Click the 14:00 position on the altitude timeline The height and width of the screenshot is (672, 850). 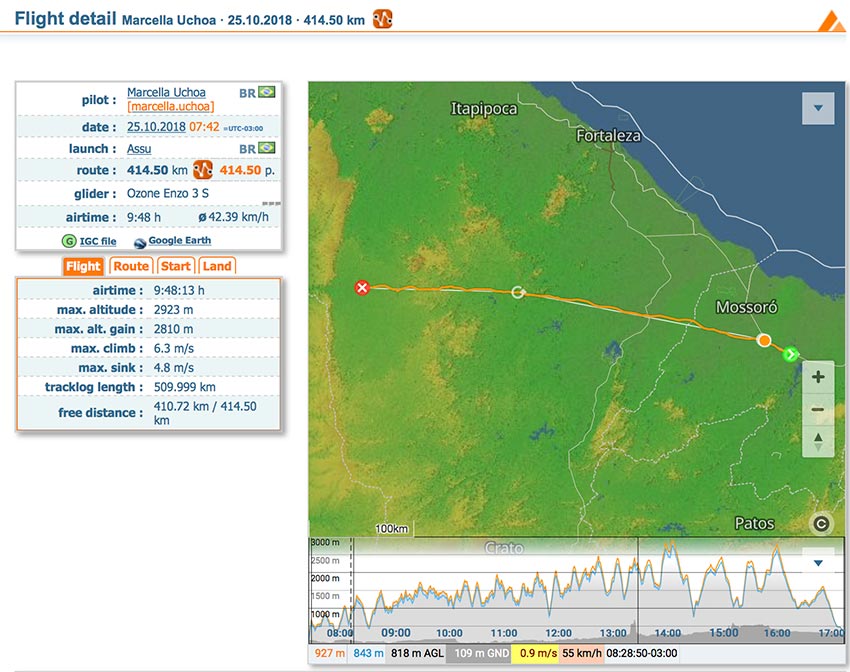(x=667, y=633)
